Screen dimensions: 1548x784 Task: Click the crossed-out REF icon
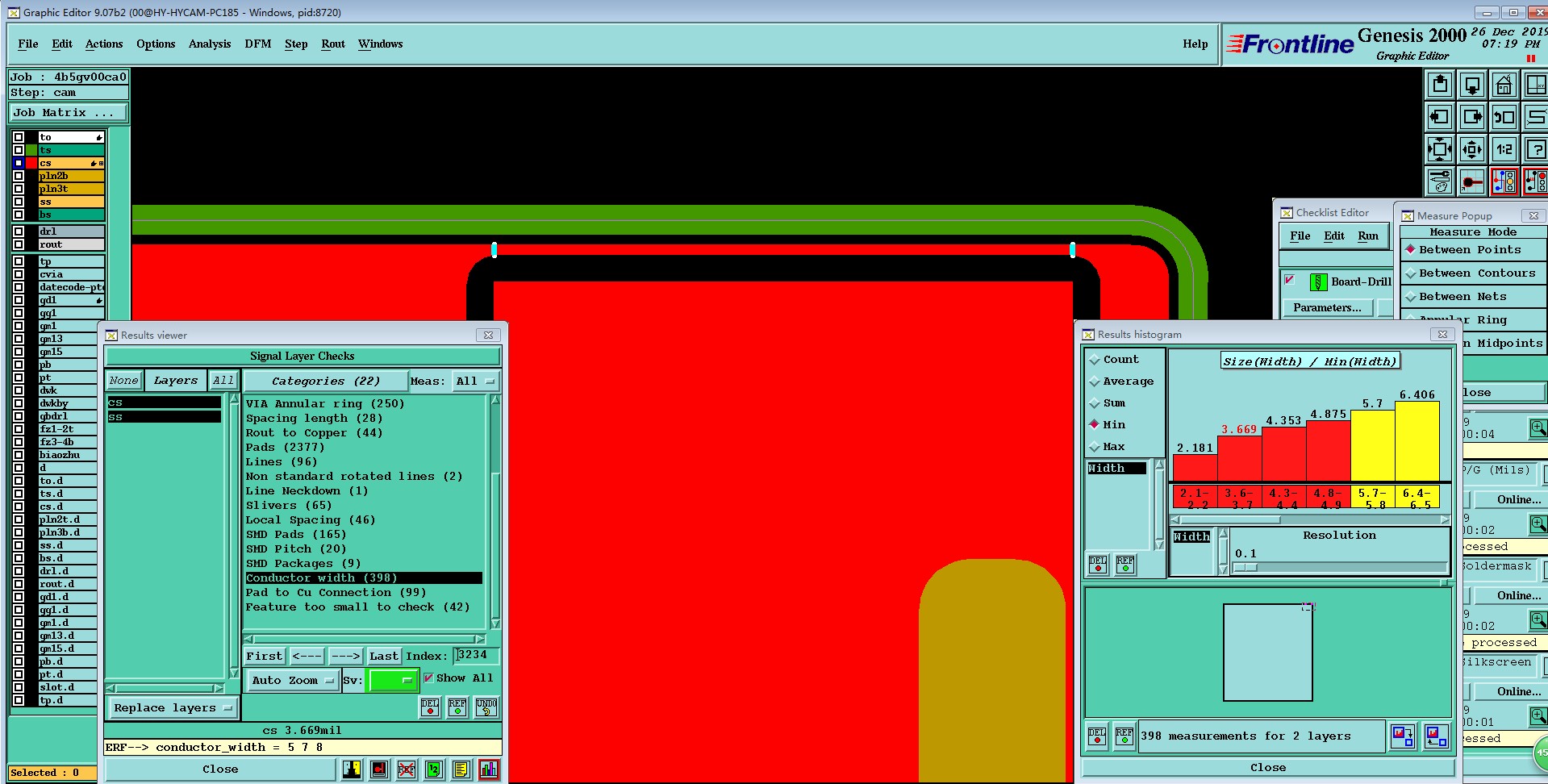[x=407, y=769]
